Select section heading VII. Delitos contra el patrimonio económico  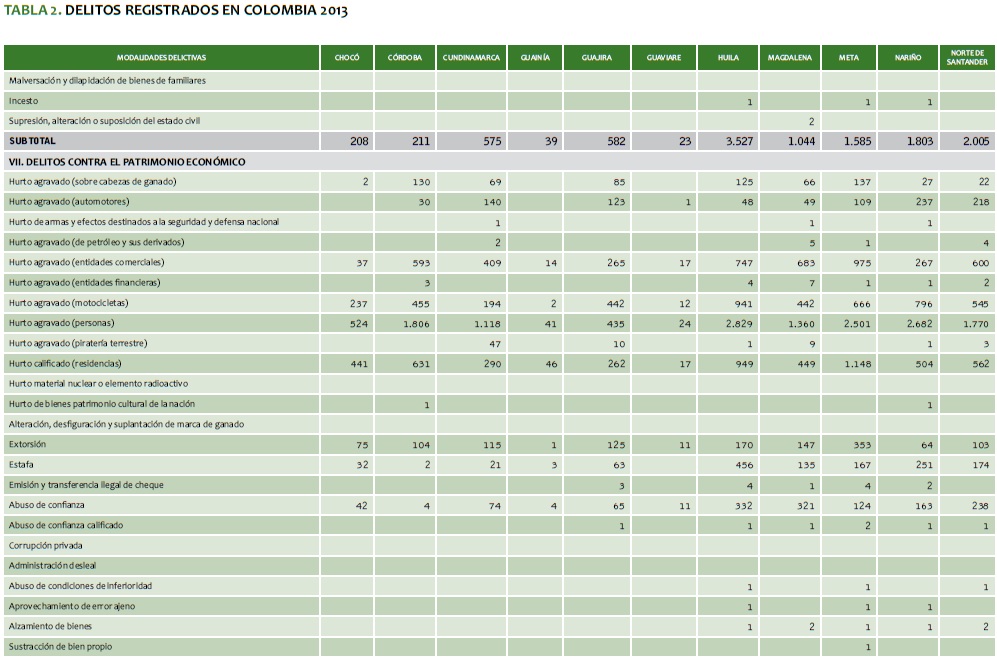coord(127,161)
